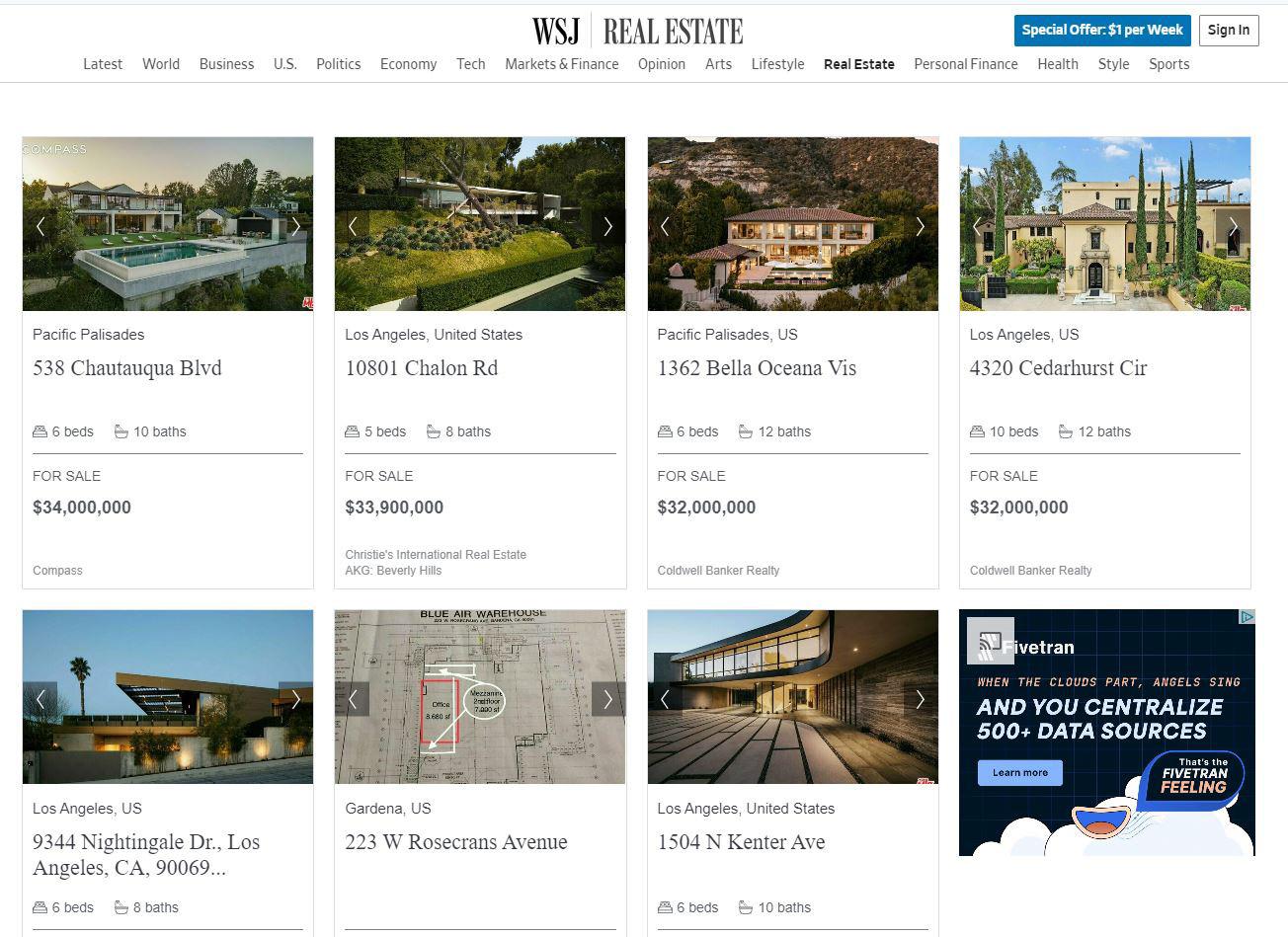Open the Lifestyle section in the navigation
Screen dimensions: 1288x937
click(x=777, y=64)
